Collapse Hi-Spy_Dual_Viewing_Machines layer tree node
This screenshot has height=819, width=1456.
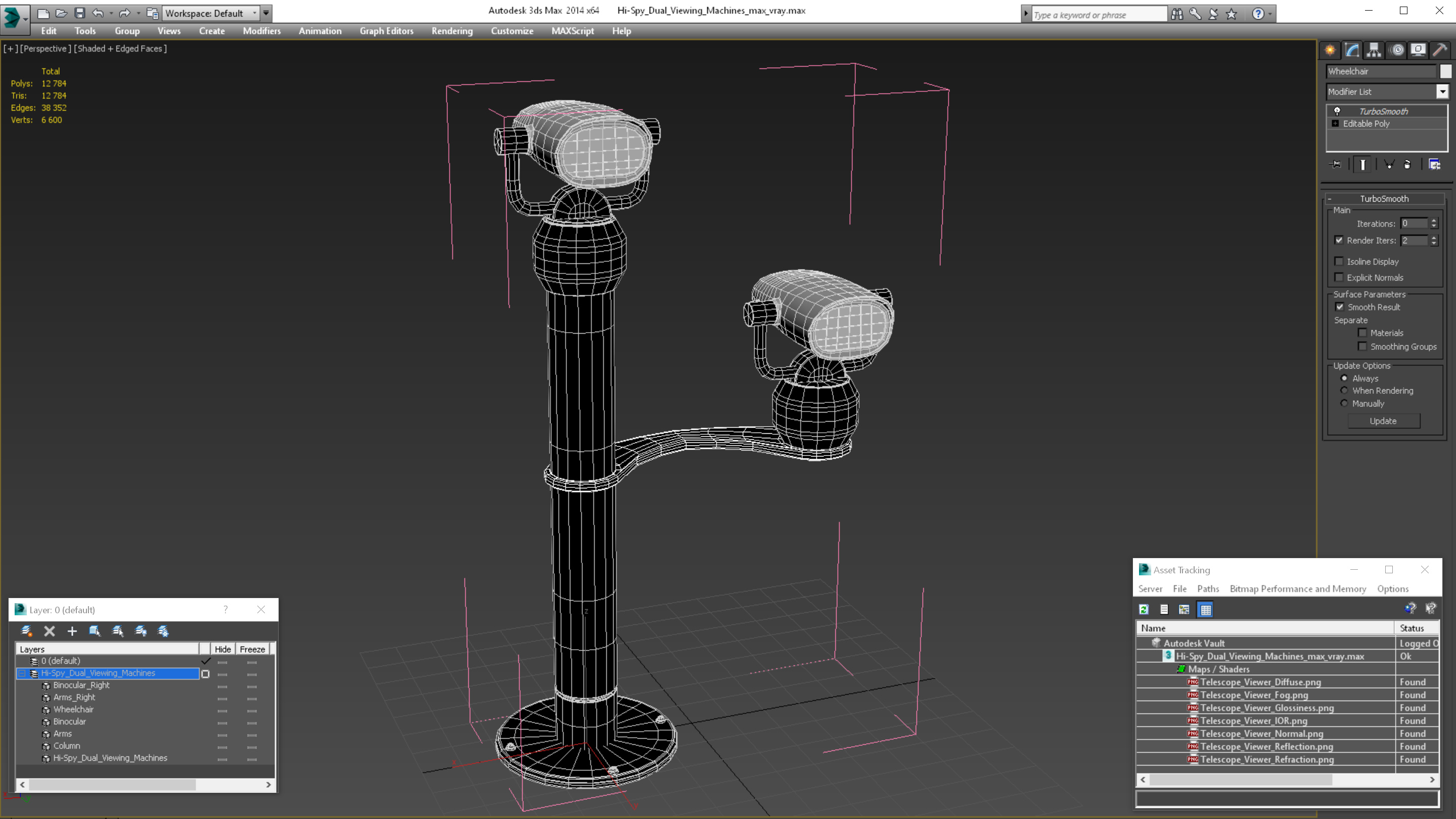pyautogui.click(x=22, y=673)
